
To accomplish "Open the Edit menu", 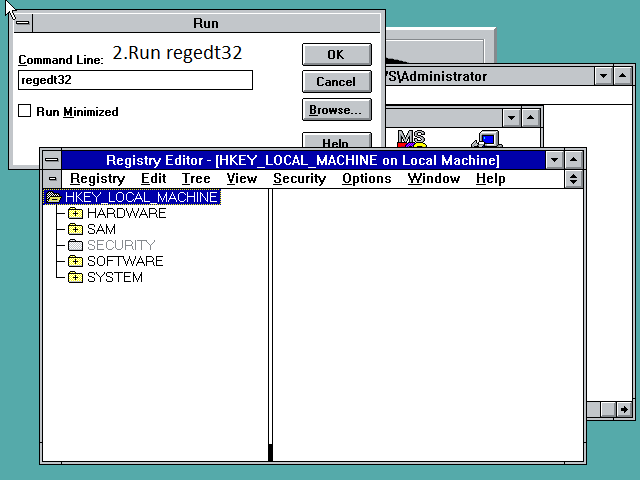I will [153, 179].
